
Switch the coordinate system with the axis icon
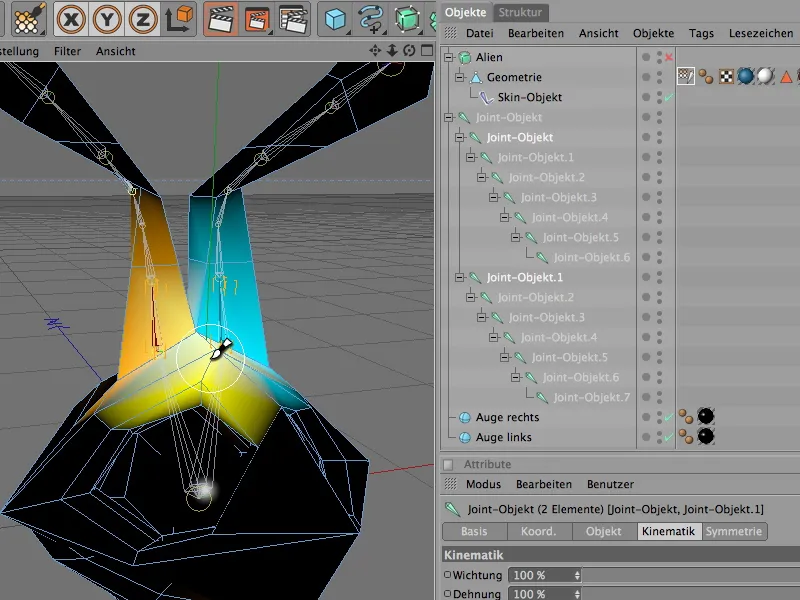[x=179, y=19]
